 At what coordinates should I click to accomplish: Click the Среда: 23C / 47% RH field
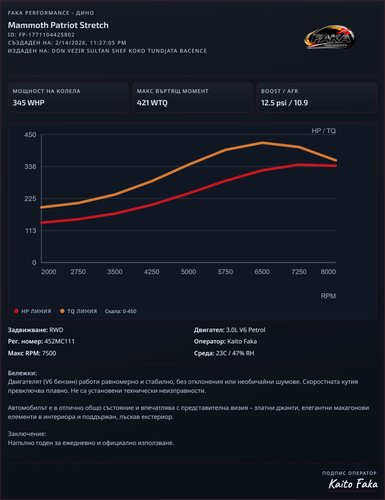pyautogui.click(x=224, y=353)
